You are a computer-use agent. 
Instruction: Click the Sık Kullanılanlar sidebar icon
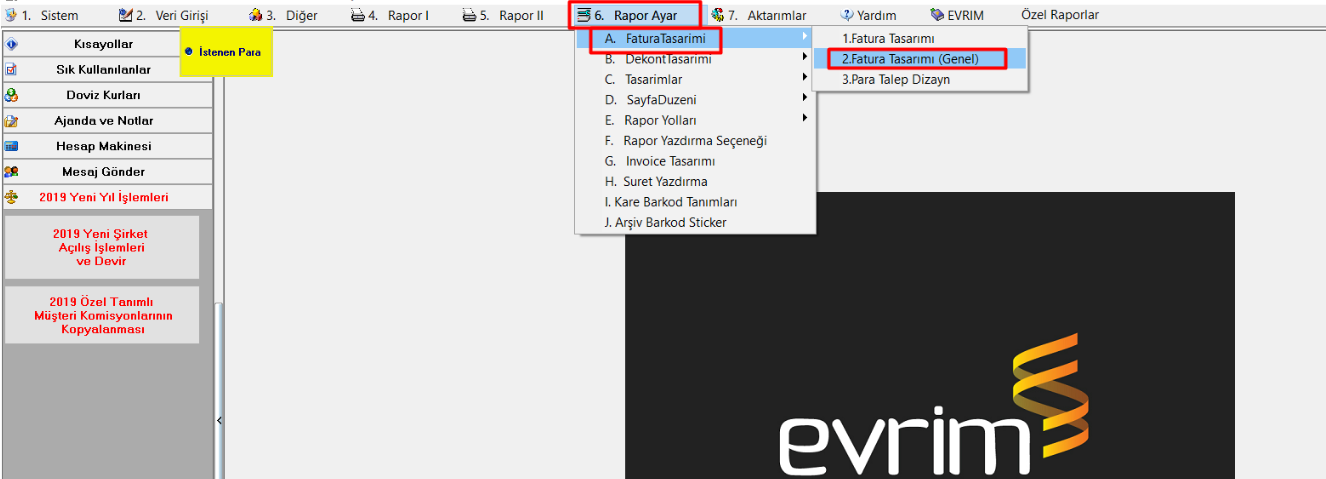click(x=12, y=70)
